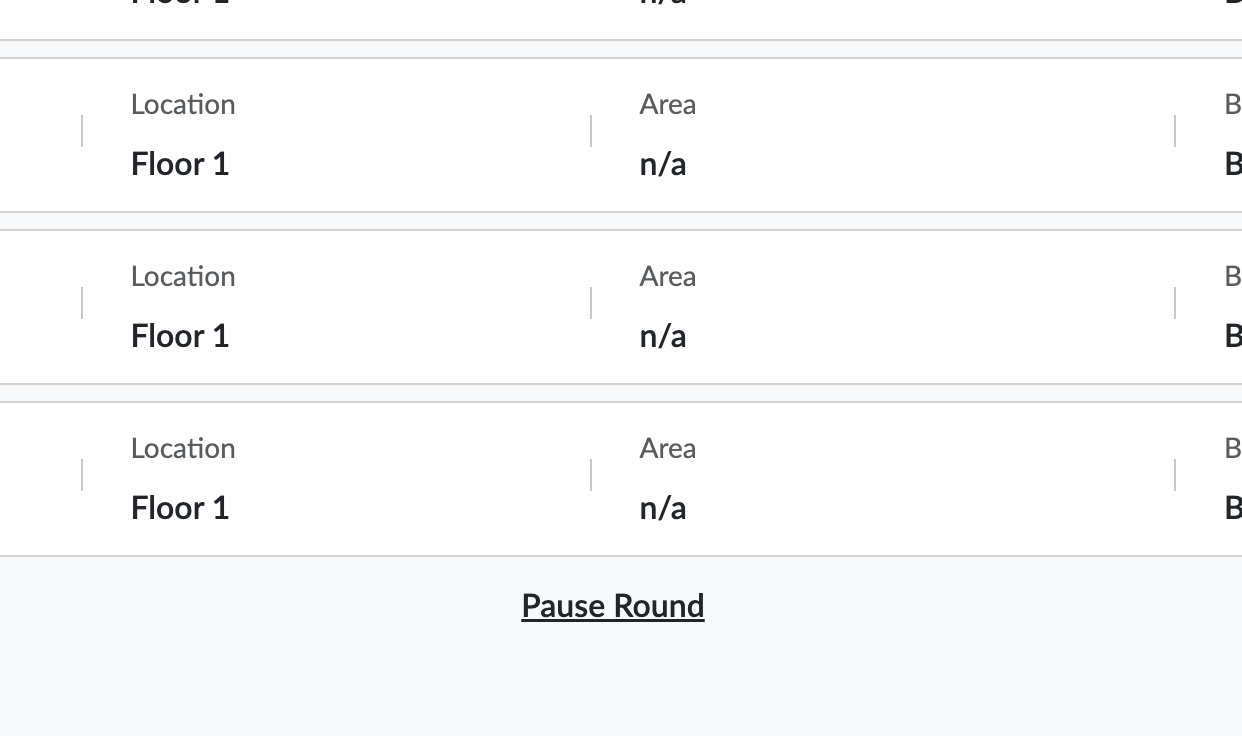The image size is (1242, 736).
Task: Click the Area label in the bottom row
Action: (x=668, y=449)
